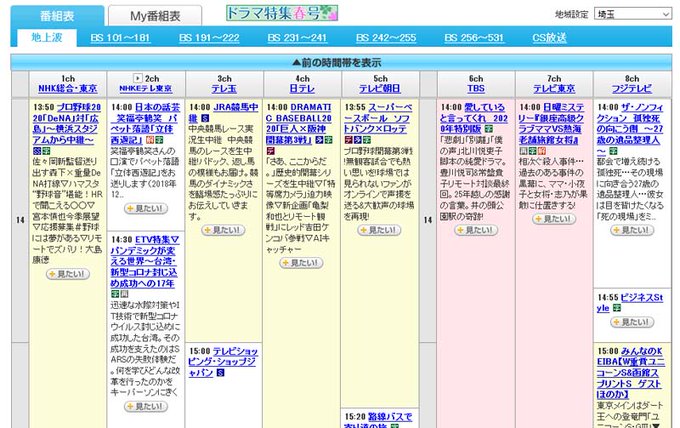680x428 pixels.
Task: Click 見たい! for DRAMATIC BASEBALL 巨人×阪神
Action: click(x=301, y=263)
